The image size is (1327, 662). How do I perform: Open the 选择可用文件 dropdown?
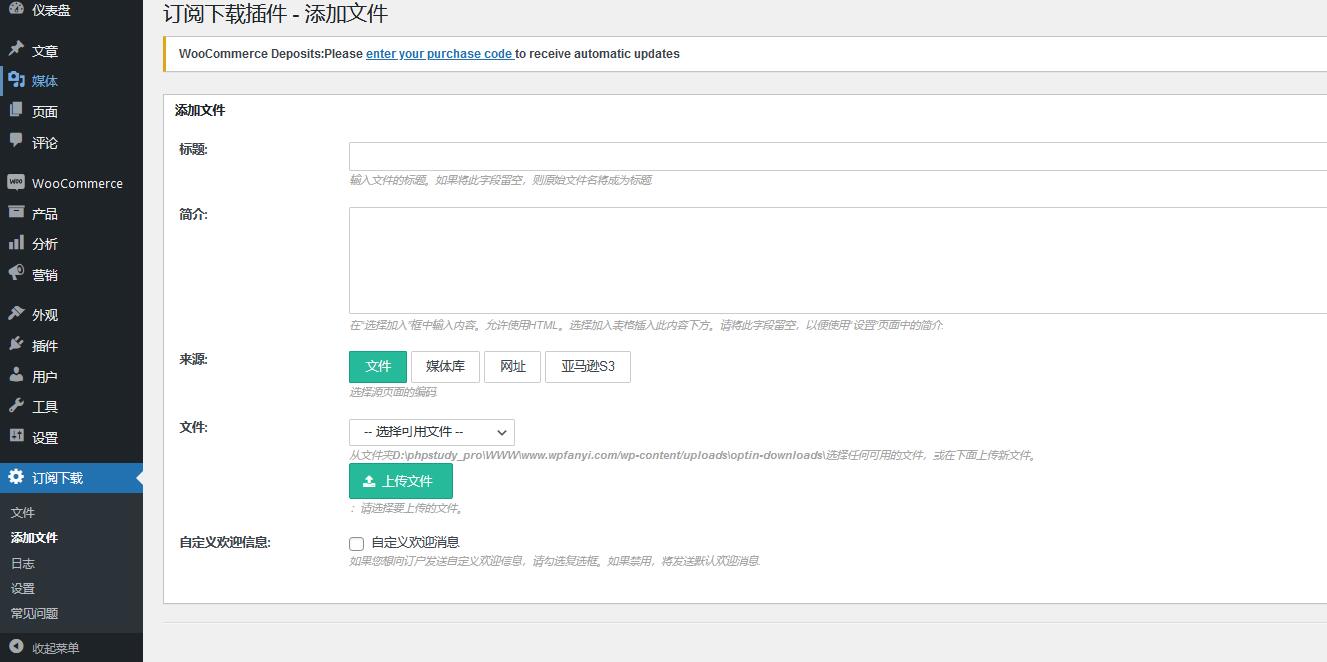(431, 432)
